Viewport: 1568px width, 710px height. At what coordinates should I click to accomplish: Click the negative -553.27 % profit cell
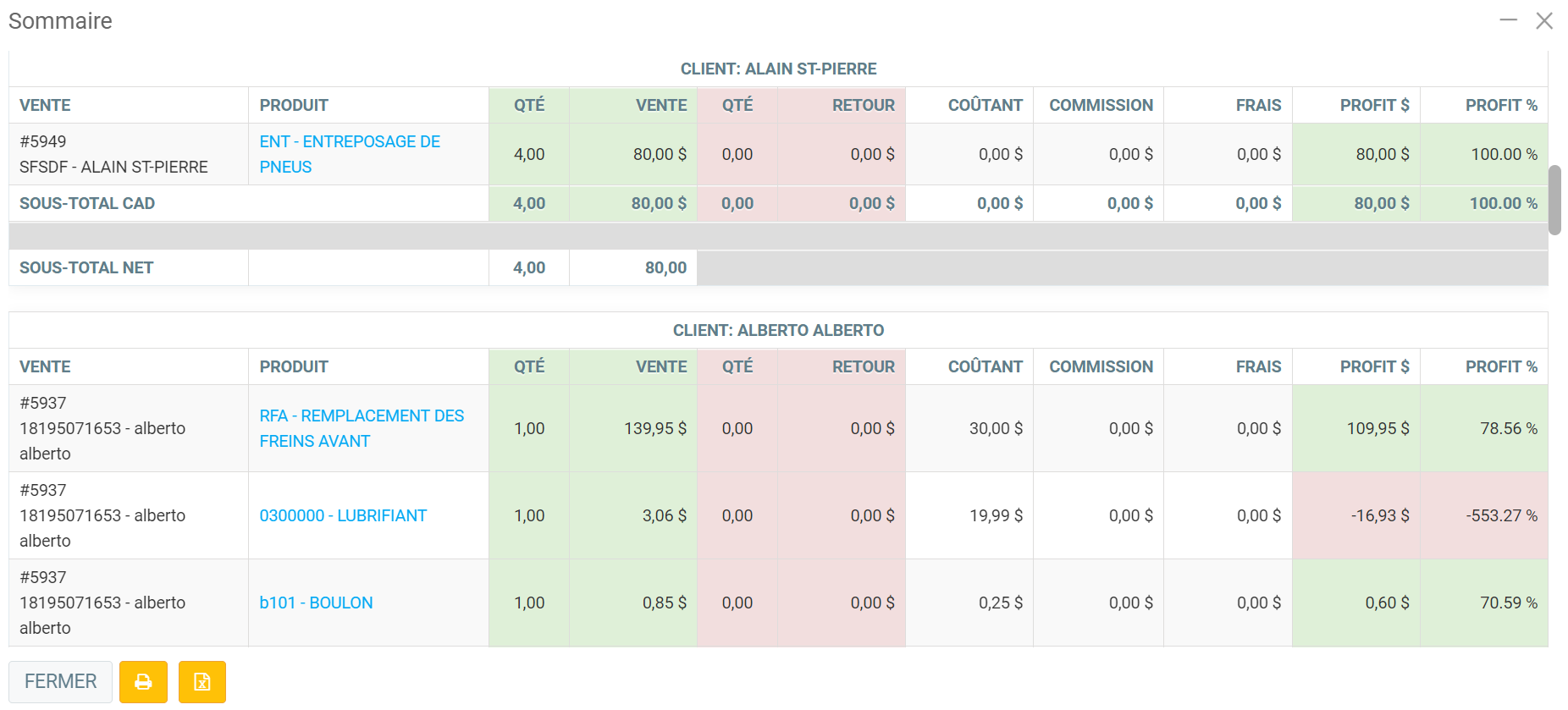[x=1500, y=515]
